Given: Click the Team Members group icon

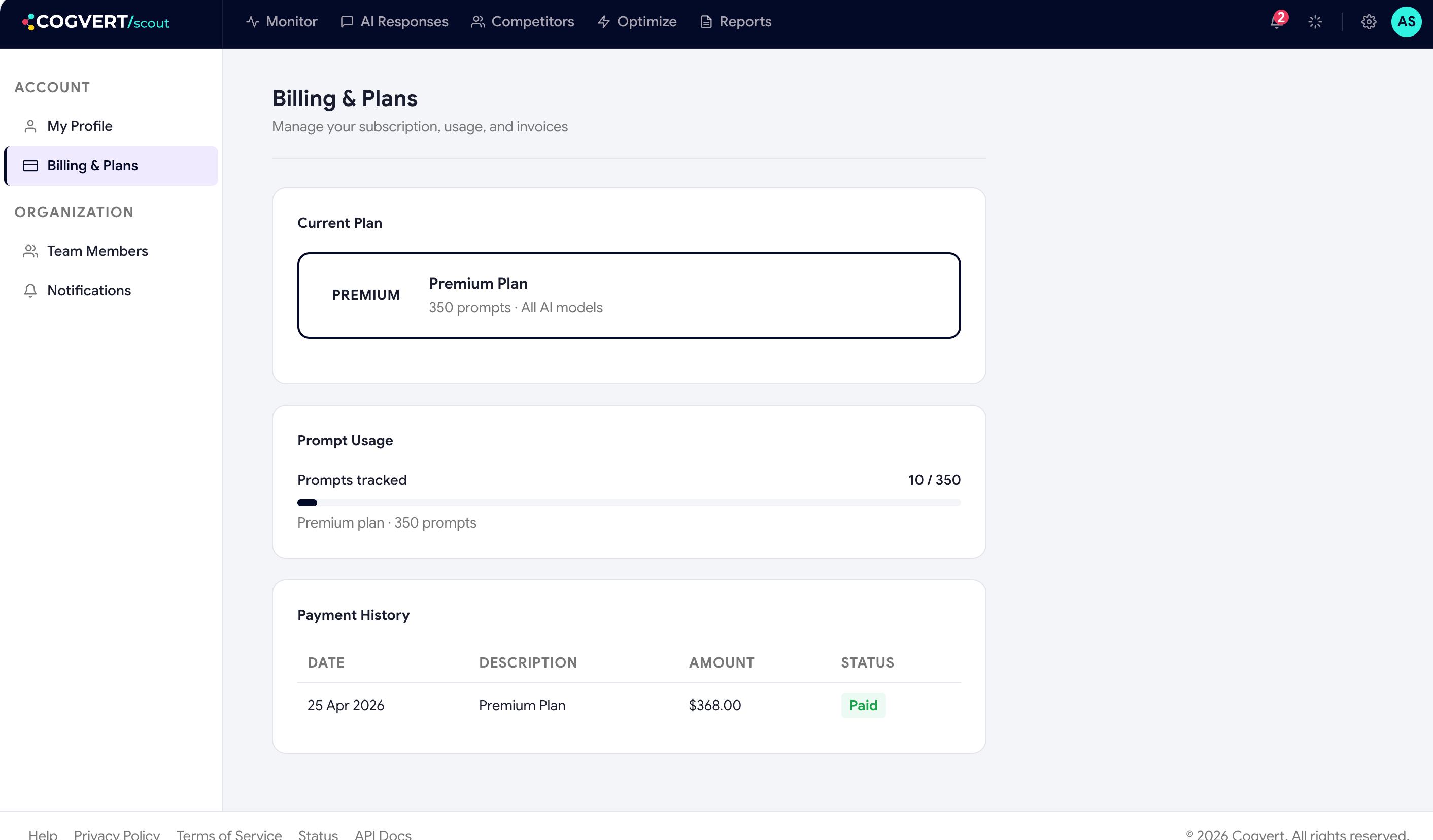Looking at the screenshot, I should (x=31, y=251).
